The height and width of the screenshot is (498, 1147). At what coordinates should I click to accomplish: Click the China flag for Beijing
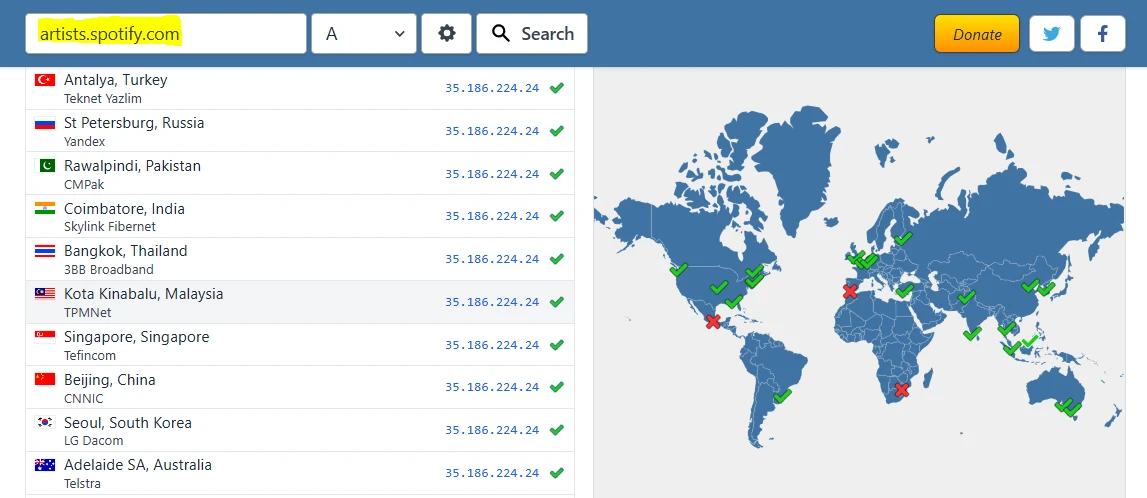point(45,380)
